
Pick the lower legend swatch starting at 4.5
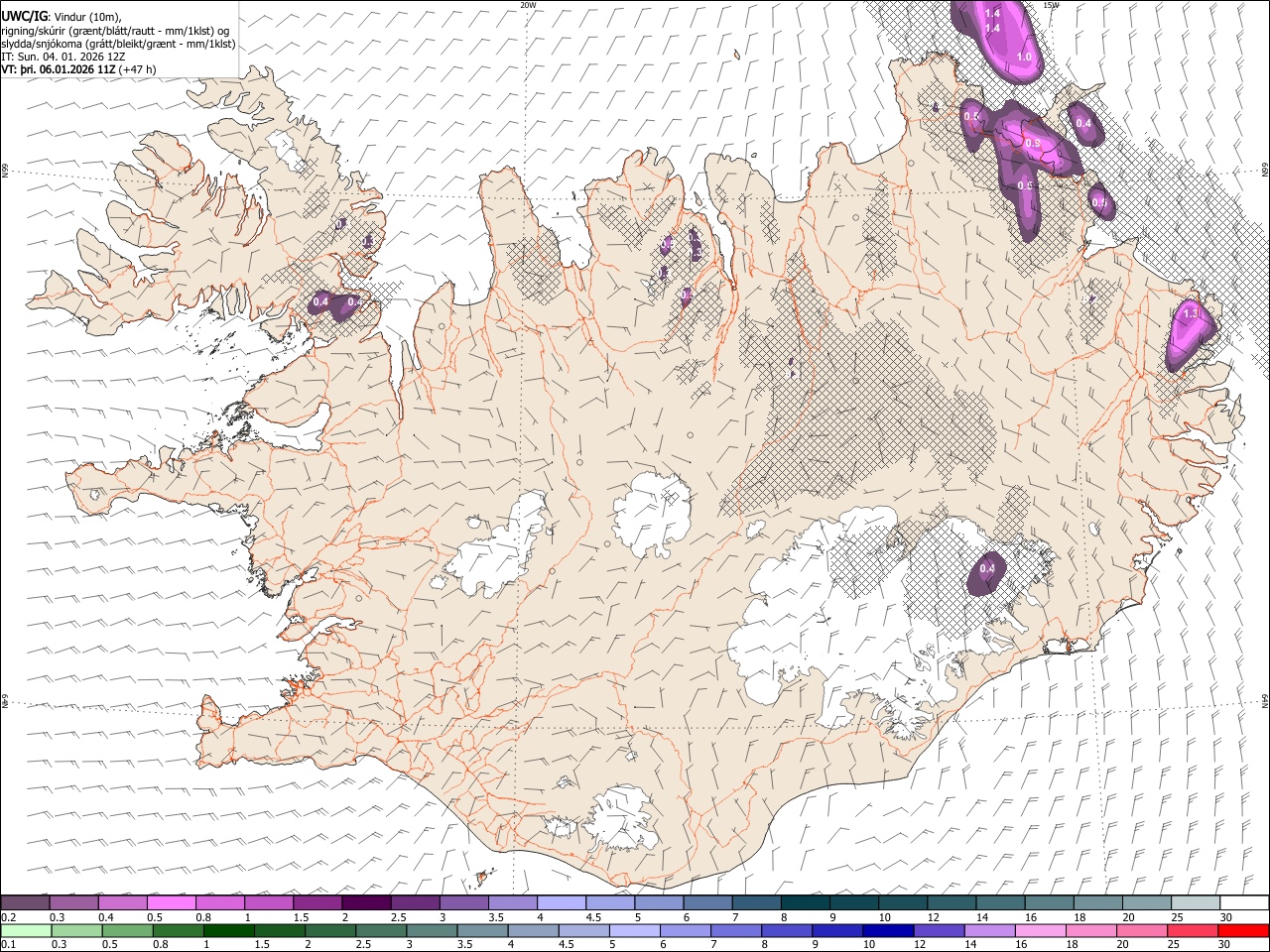pos(583,930)
